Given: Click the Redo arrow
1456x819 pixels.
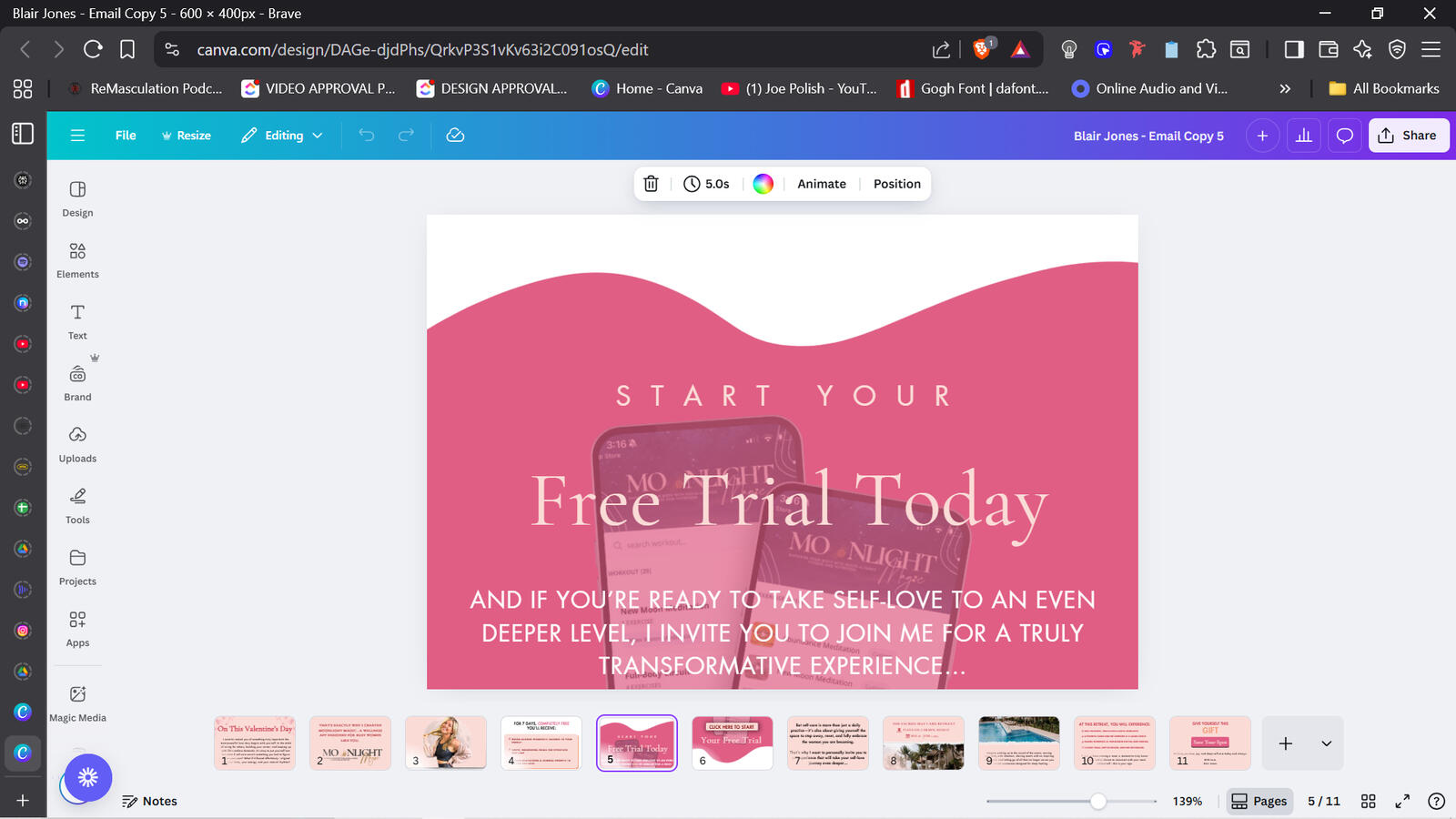Looking at the screenshot, I should 406,136.
